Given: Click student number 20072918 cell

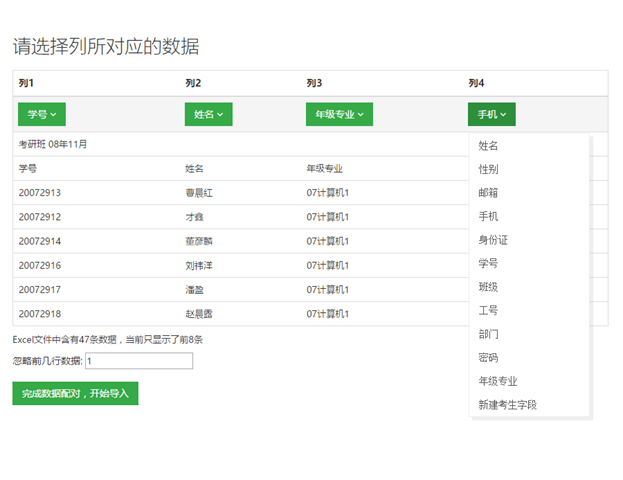Looking at the screenshot, I should point(40,314).
